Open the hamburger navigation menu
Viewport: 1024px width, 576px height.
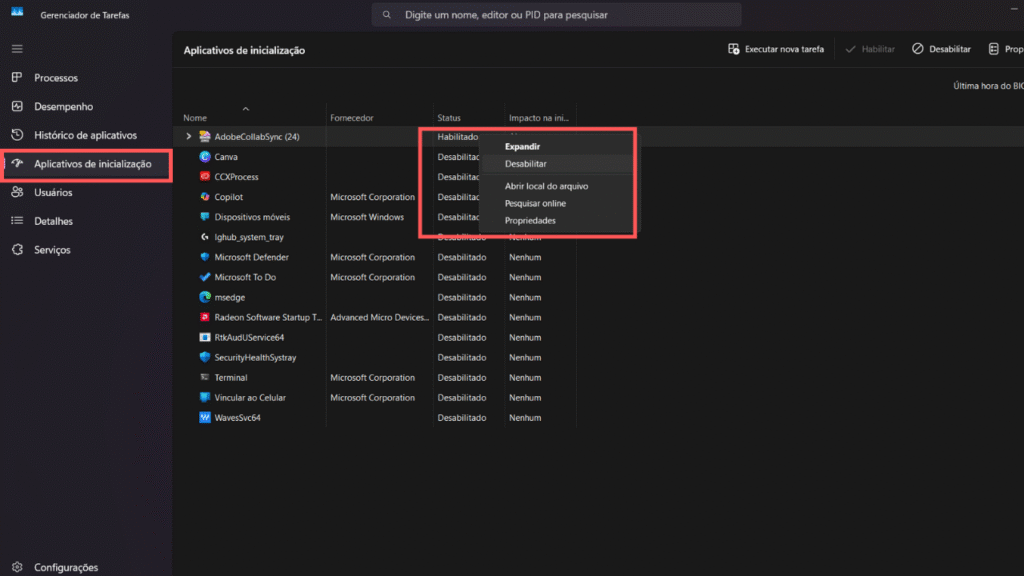tap(17, 49)
